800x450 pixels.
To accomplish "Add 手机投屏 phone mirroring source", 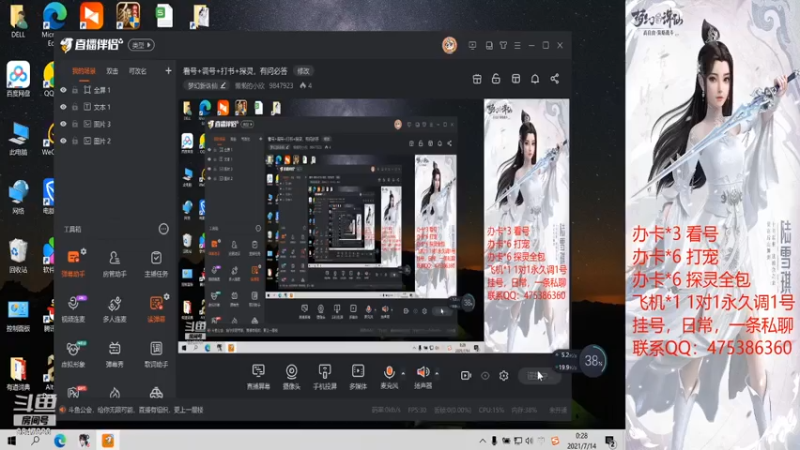I will (x=324, y=377).
